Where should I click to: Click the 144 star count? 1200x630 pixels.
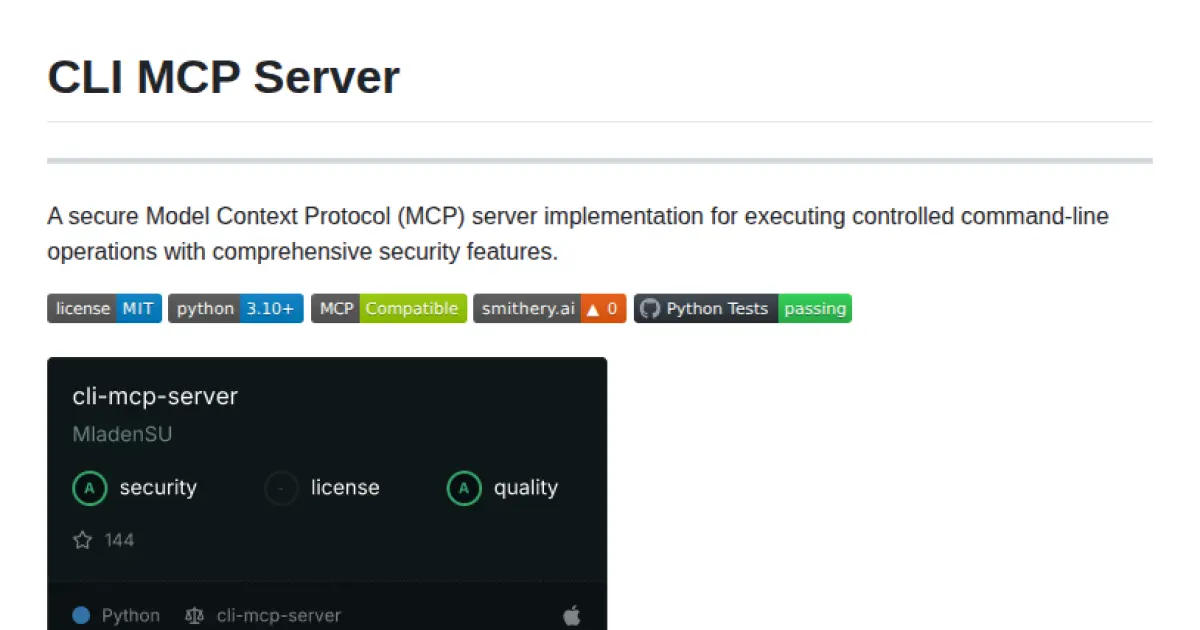click(x=119, y=540)
